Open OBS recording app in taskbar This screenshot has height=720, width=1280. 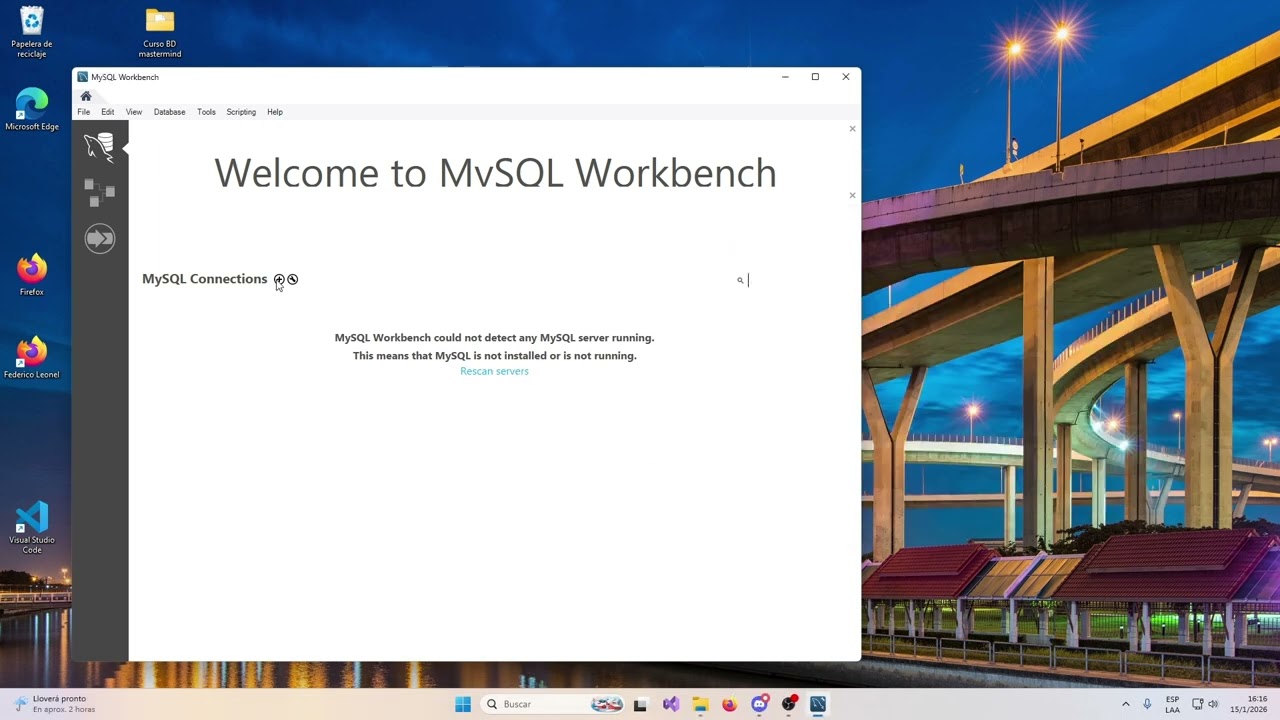tap(789, 704)
